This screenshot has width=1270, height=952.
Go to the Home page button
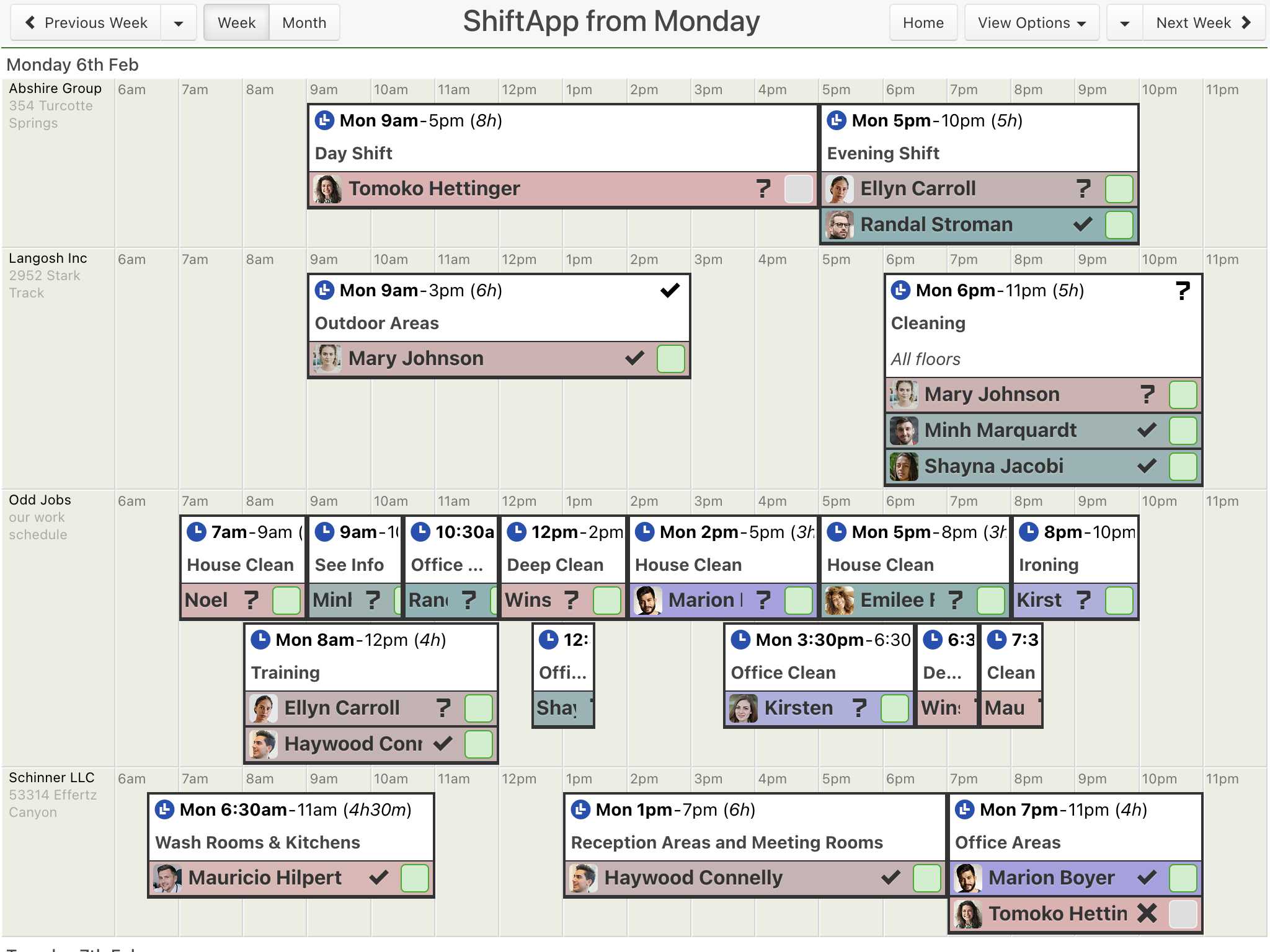(x=923, y=23)
